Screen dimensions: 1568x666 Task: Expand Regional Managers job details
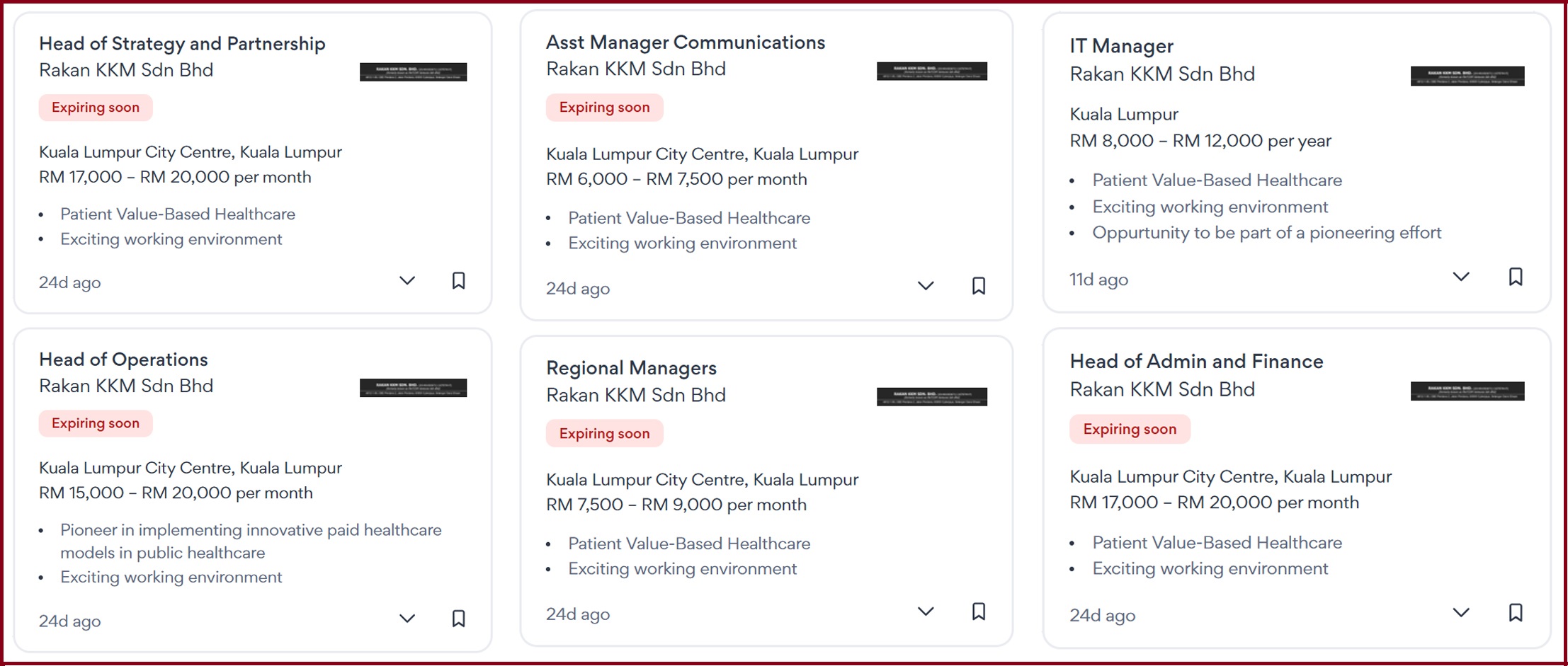click(x=925, y=612)
